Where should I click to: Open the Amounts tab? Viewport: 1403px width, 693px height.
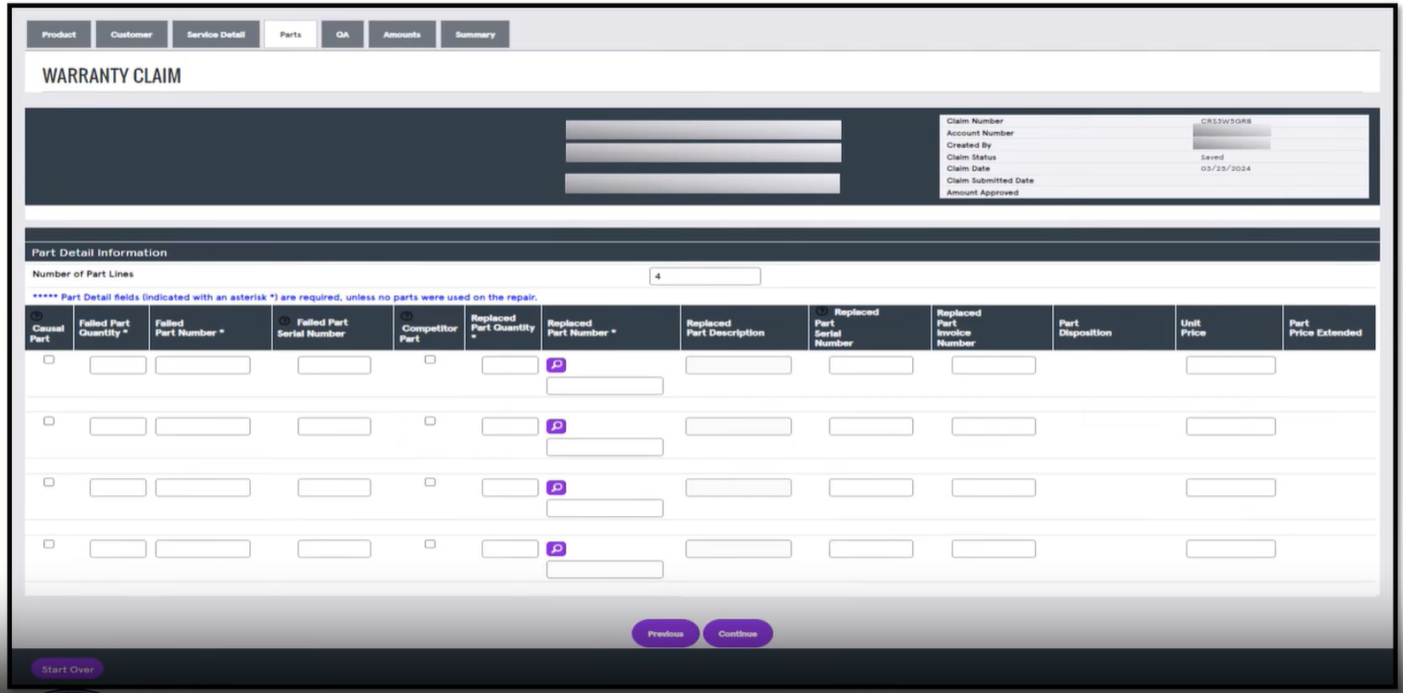tap(400, 35)
